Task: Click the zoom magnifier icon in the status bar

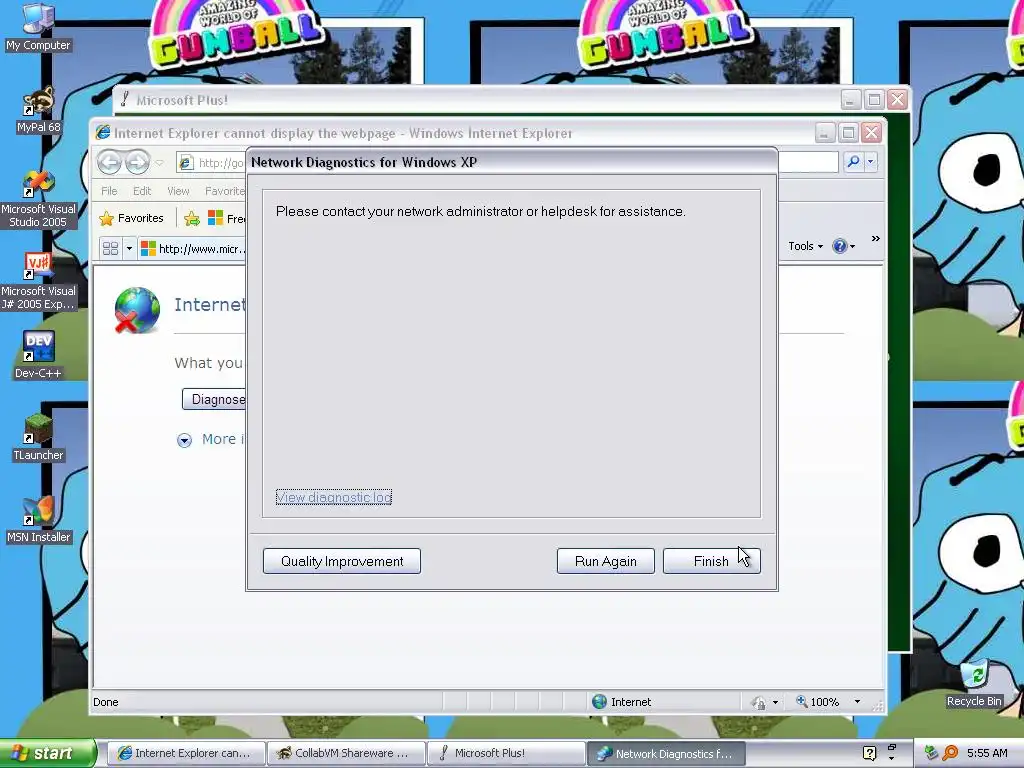Action: click(x=801, y=701)
